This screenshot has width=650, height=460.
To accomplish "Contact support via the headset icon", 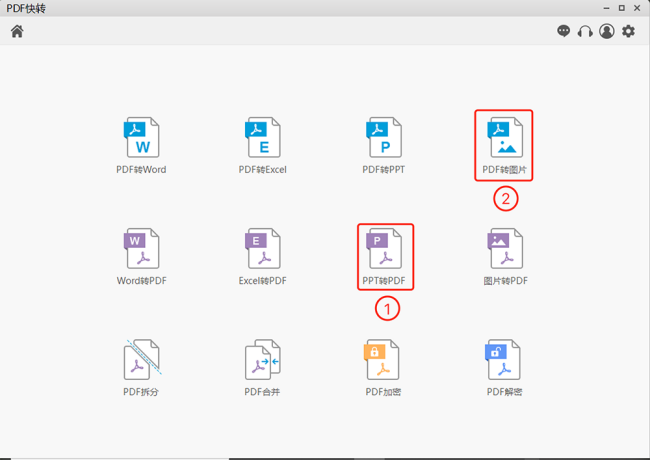I will [585, 31].
